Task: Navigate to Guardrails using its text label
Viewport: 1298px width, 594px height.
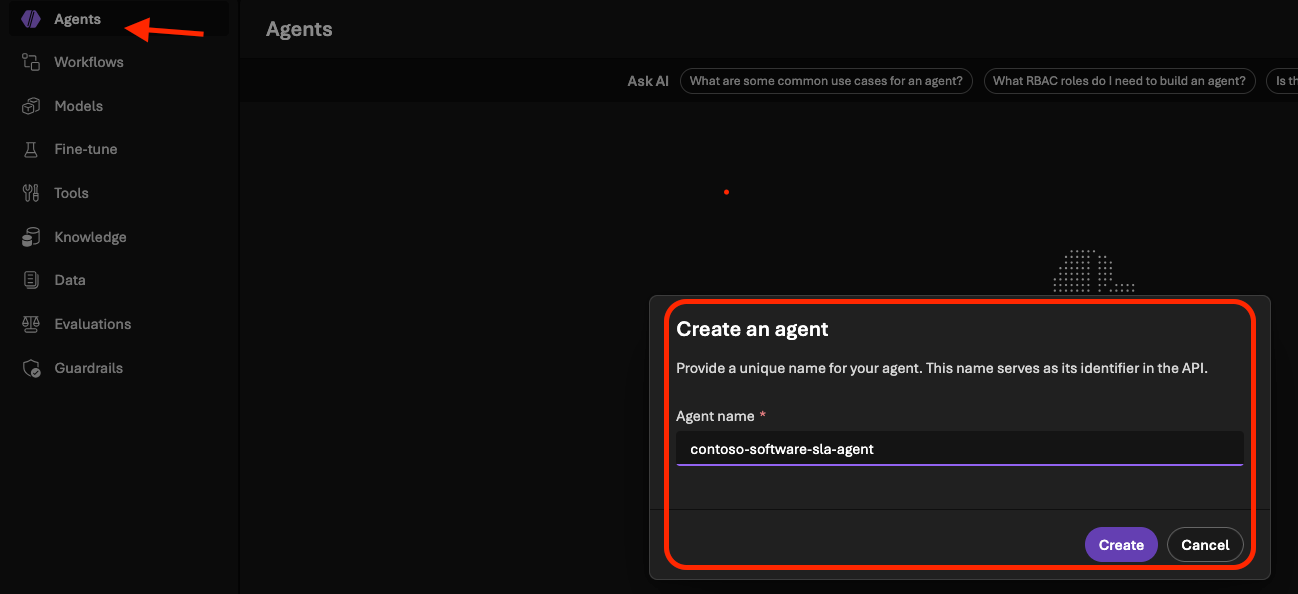Action: pos(89,368)
